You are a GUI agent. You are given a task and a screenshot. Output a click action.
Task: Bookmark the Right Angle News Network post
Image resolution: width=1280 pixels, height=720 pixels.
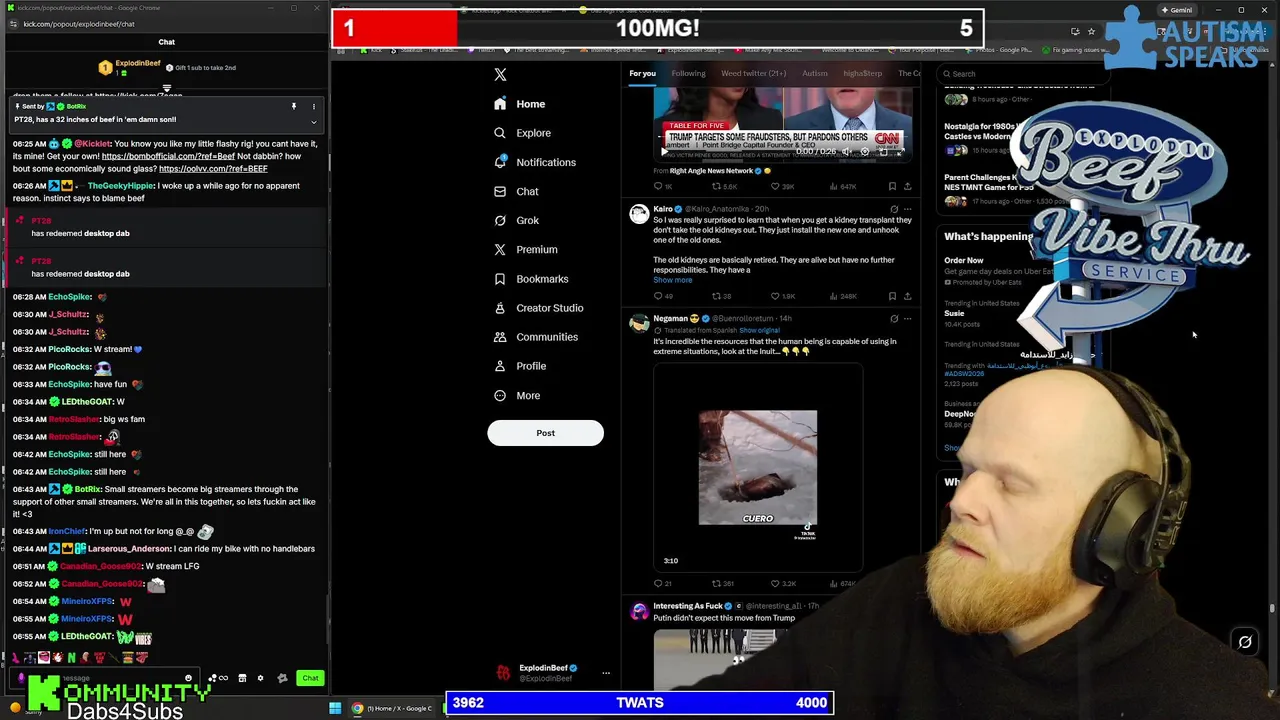coord(892,186)
